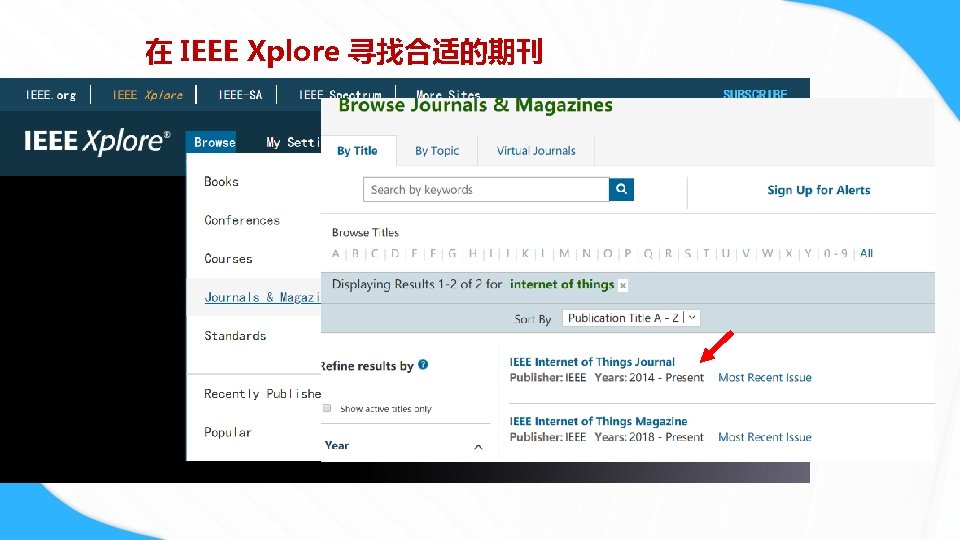Remove the 'internet of things' filter tag
The height and width of the screenshot is (540, 960).
pyautogui.click(x=623, y=285)
